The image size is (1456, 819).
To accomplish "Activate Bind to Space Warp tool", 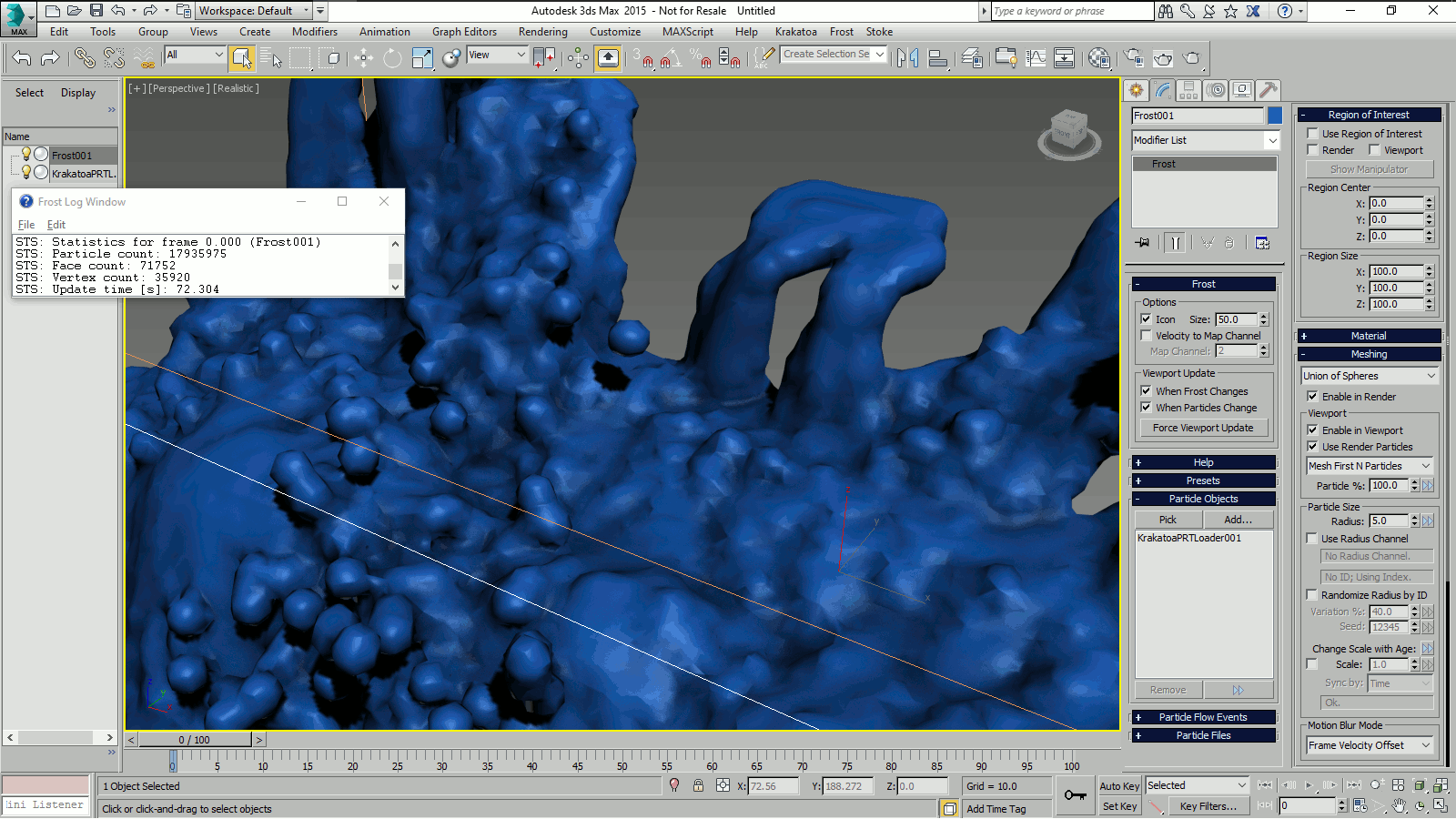I will 145,58.
